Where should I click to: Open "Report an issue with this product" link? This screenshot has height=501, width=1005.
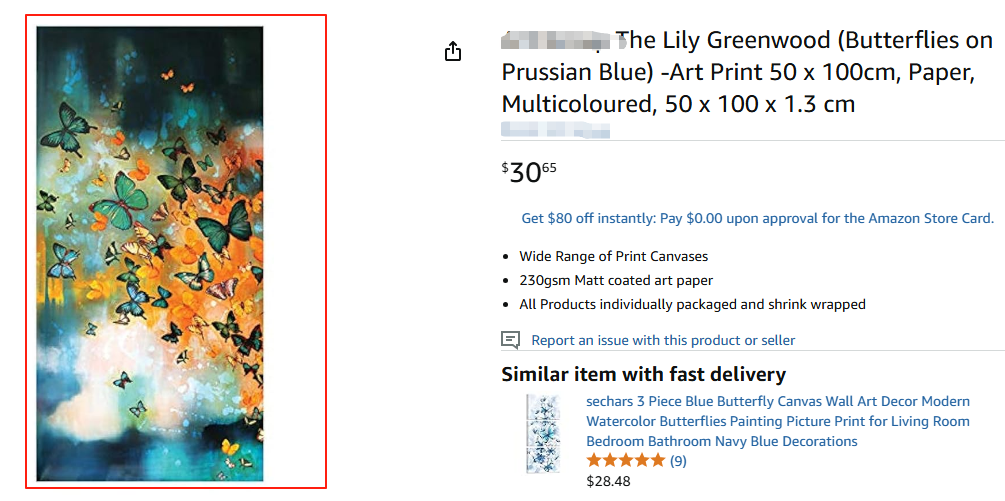pos(663,340)
